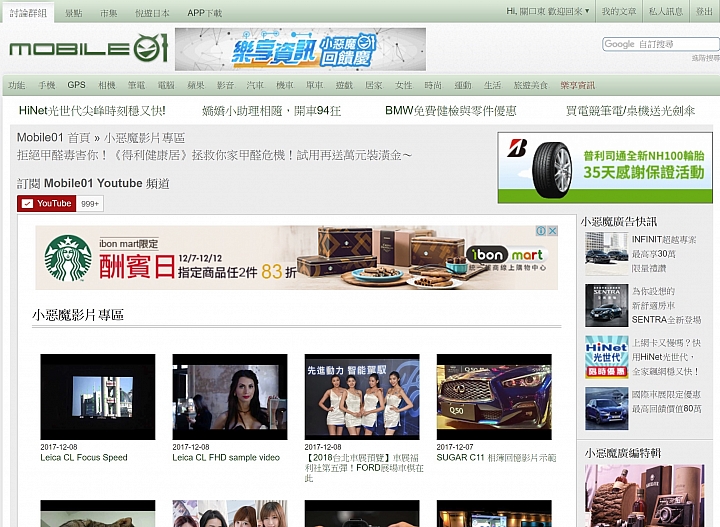720x527 pixels.
Task: Open the Leica CL FHD sample video thumbnail
Action: click(230, 397)
